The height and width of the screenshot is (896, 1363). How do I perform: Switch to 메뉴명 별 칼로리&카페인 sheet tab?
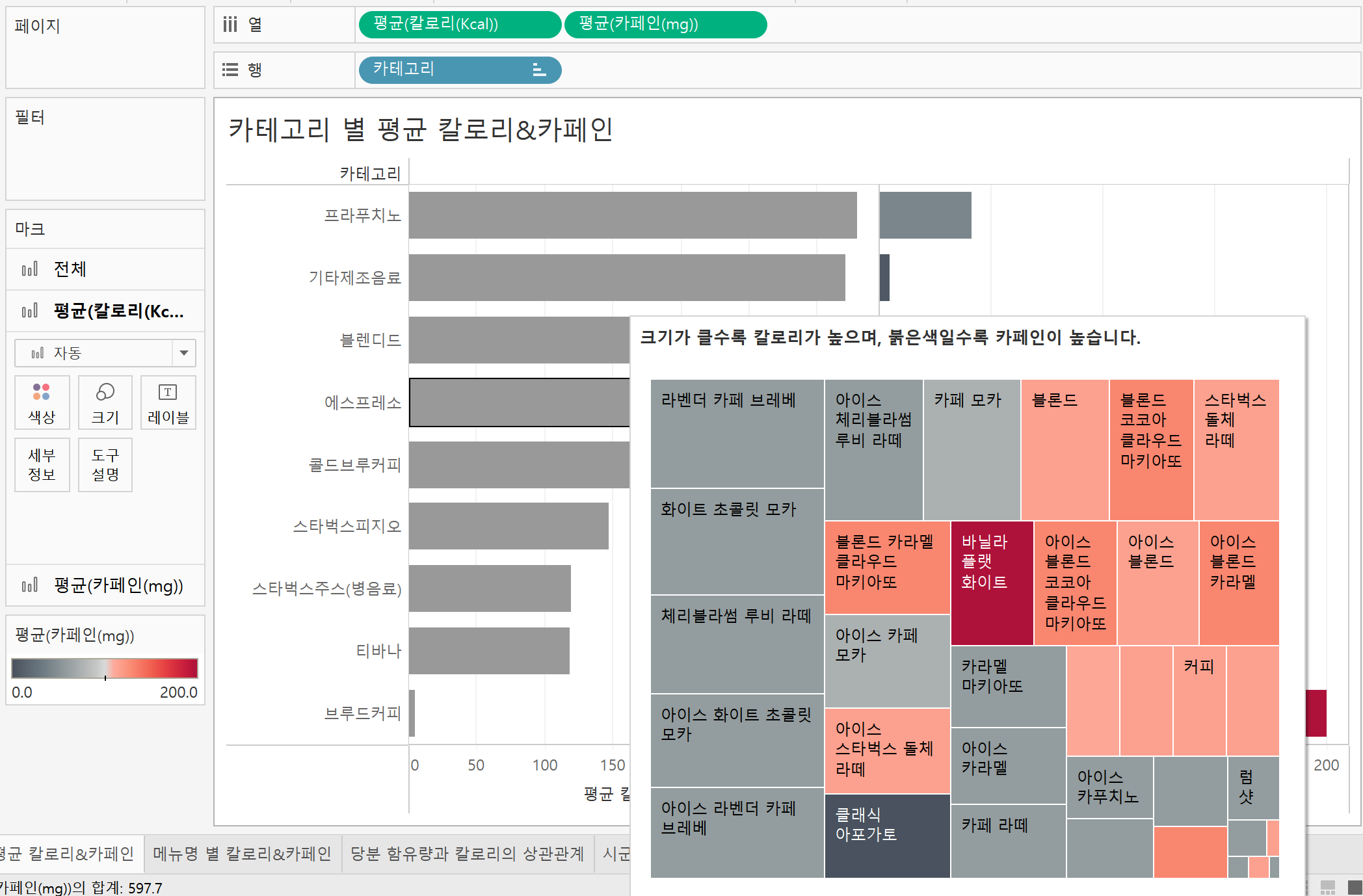tap(242, 854)
